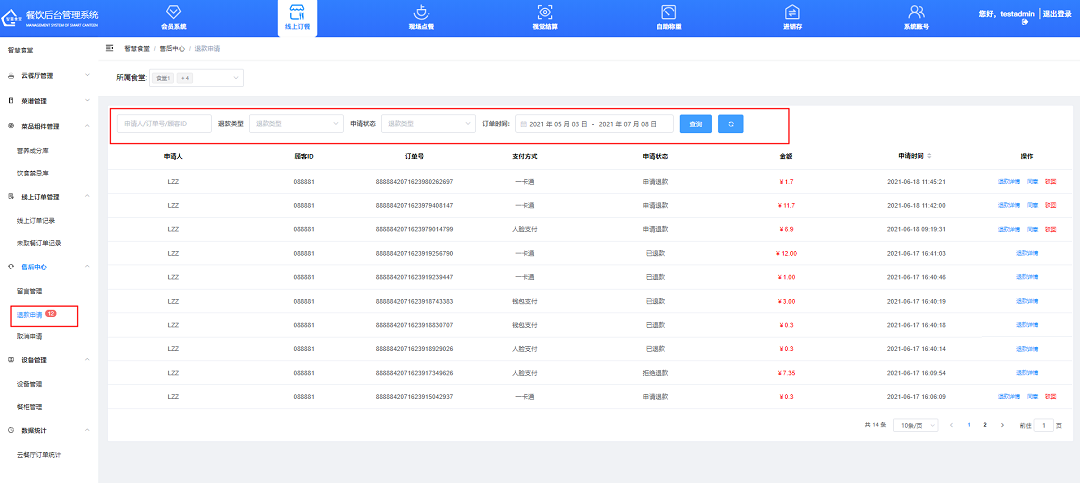Image resolution: width=1080 pixels, height=483 pixels.
Task: Click the 申请人/订单号/顾客ID search field
Action: tap(164, 124)
